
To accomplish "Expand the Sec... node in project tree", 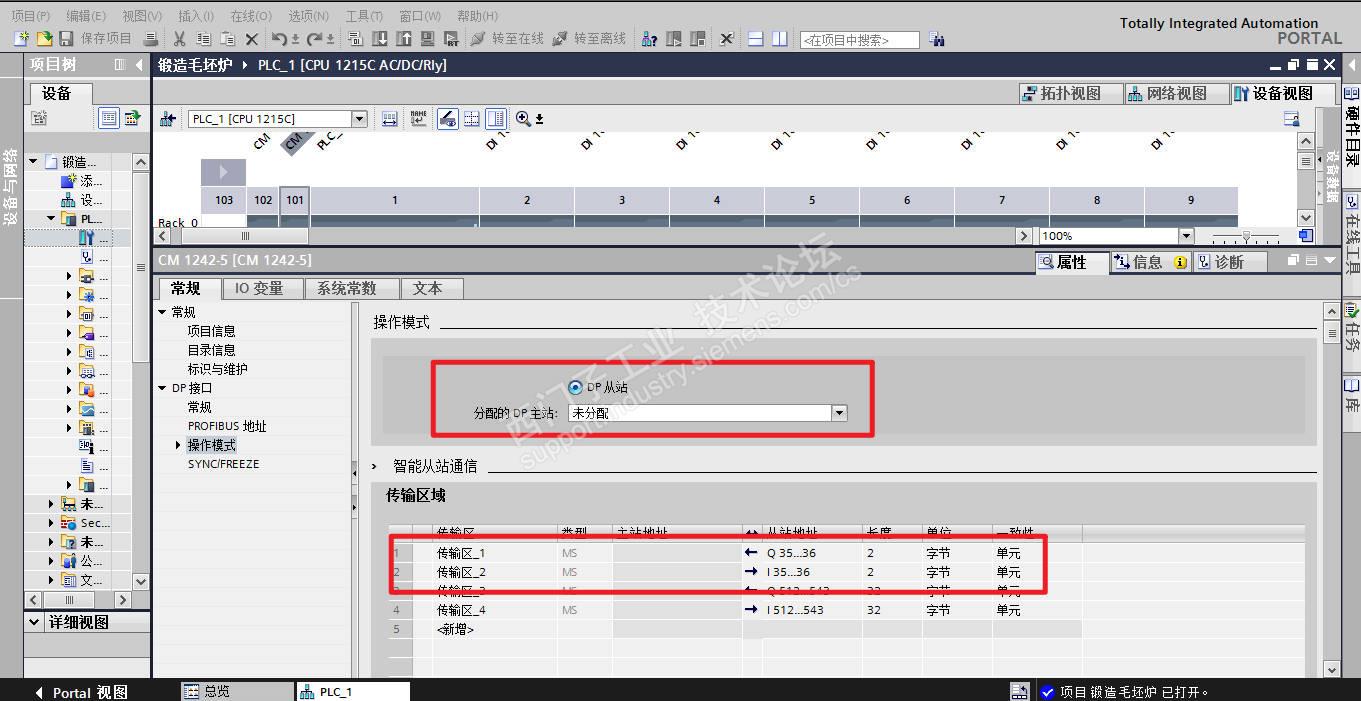I will point(52,523).
